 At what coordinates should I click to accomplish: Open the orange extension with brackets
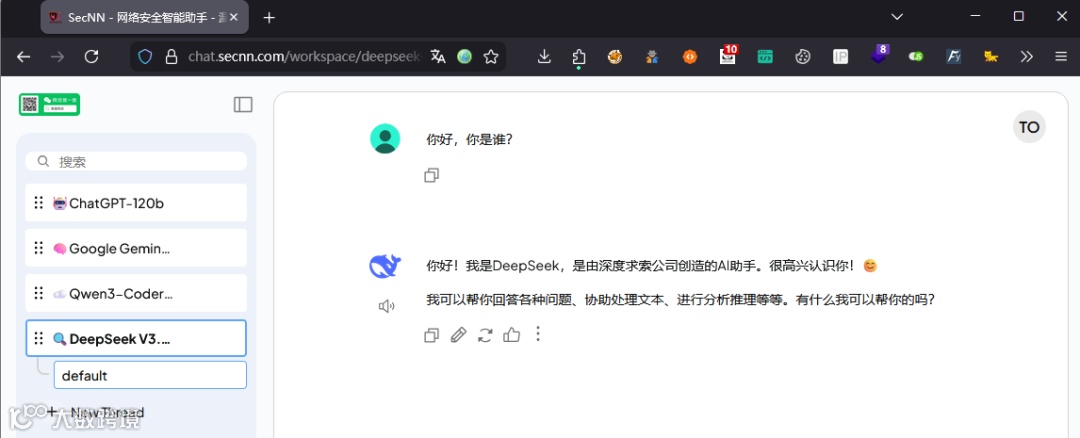[689, 57]
